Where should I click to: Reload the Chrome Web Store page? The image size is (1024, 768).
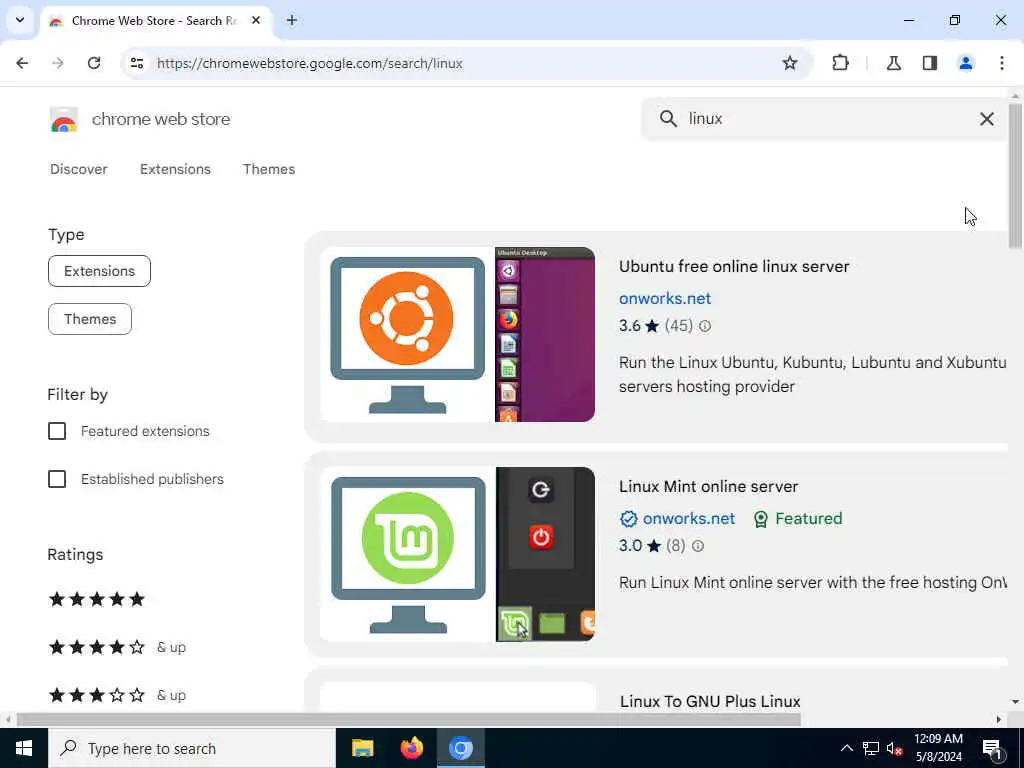pos(94,63)
